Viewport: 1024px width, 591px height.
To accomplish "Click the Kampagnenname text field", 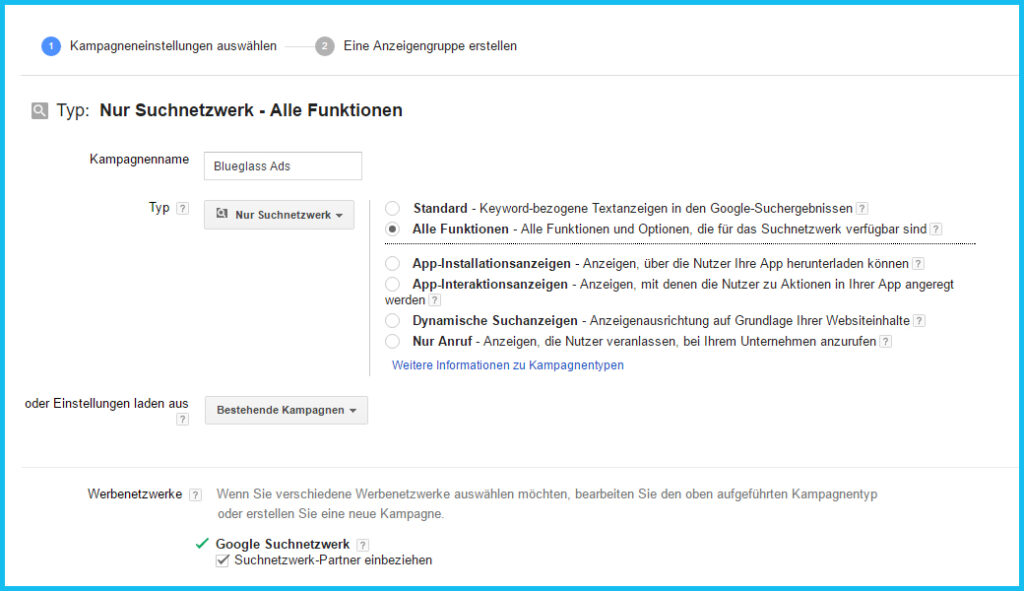I will click(282, 166).
